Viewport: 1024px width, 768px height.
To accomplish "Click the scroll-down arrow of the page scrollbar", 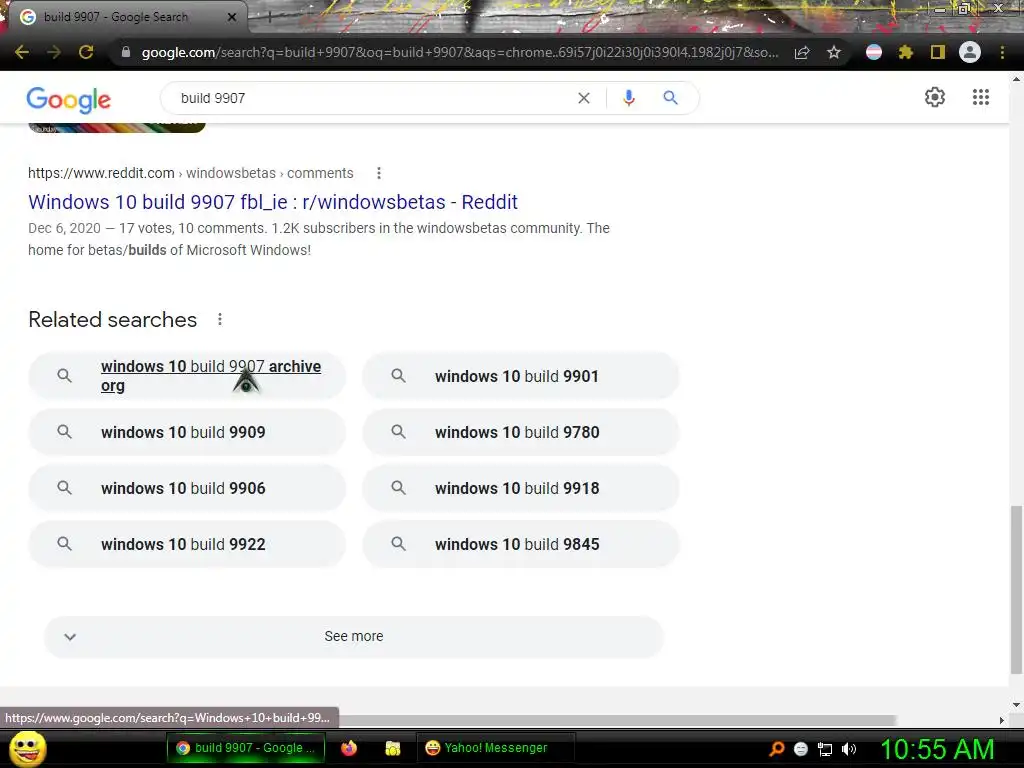I will pos(1016,705).
